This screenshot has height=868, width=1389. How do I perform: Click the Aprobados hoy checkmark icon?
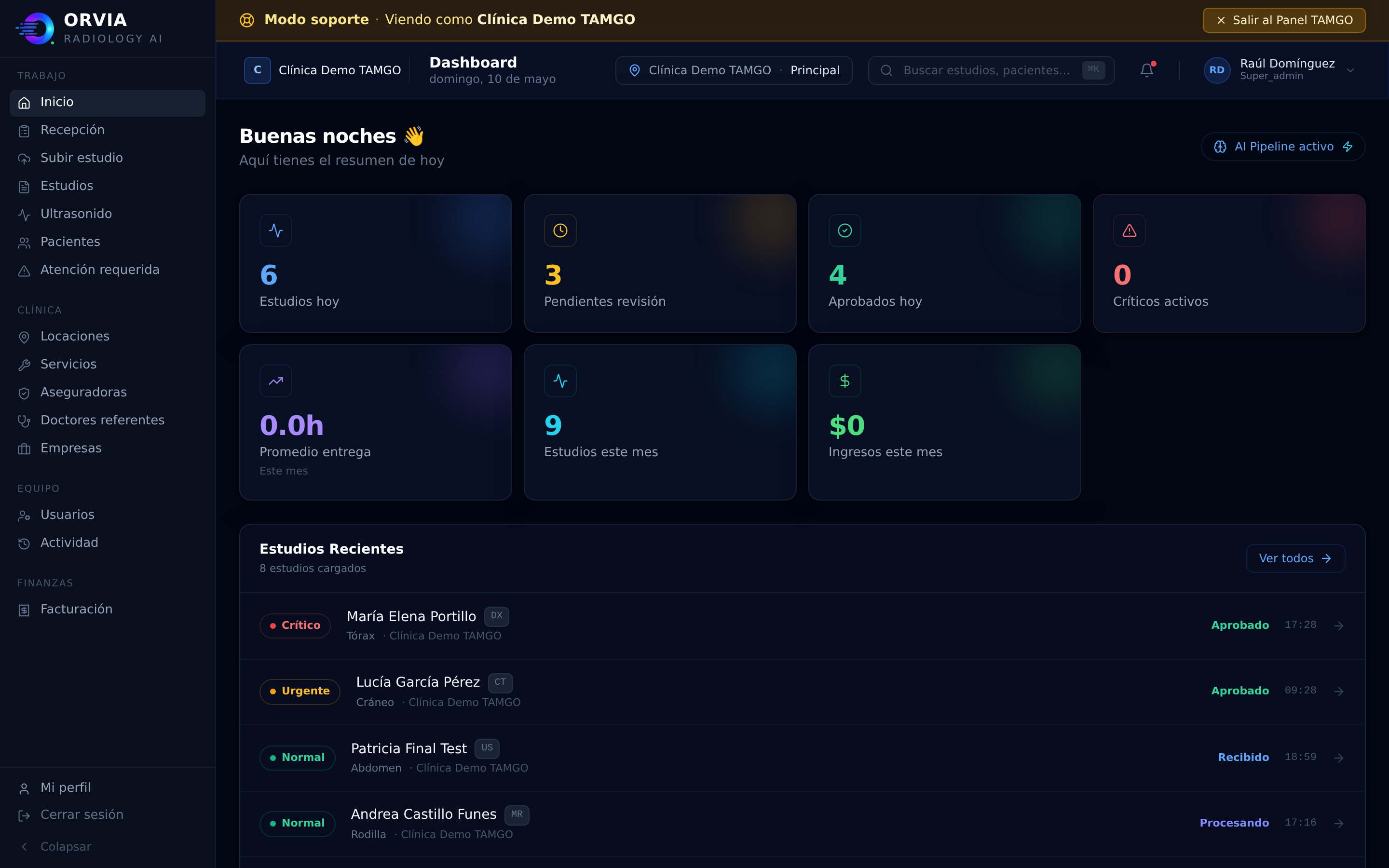845,230
